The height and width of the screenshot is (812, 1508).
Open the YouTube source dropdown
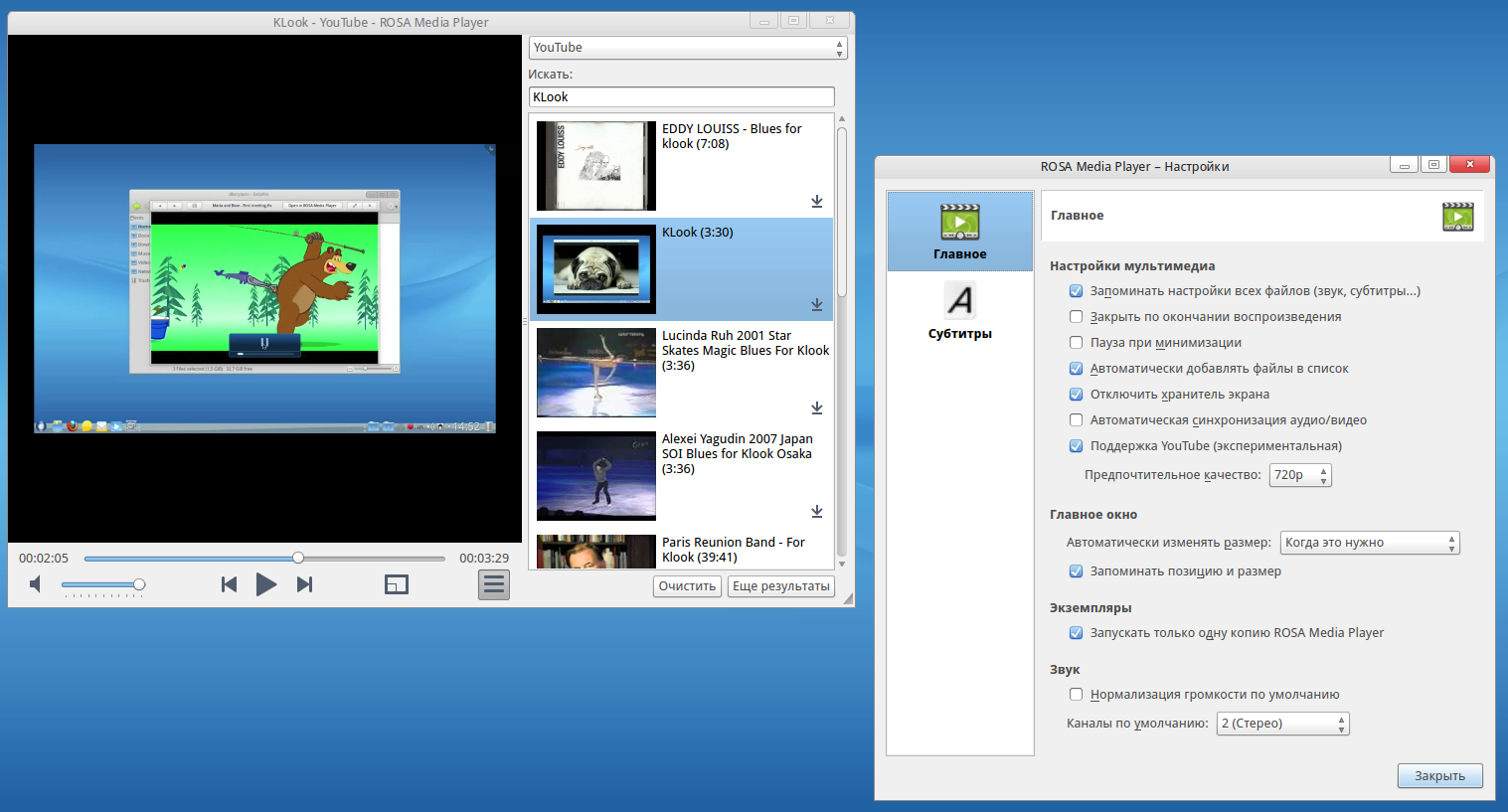click(x=687, y=48)
